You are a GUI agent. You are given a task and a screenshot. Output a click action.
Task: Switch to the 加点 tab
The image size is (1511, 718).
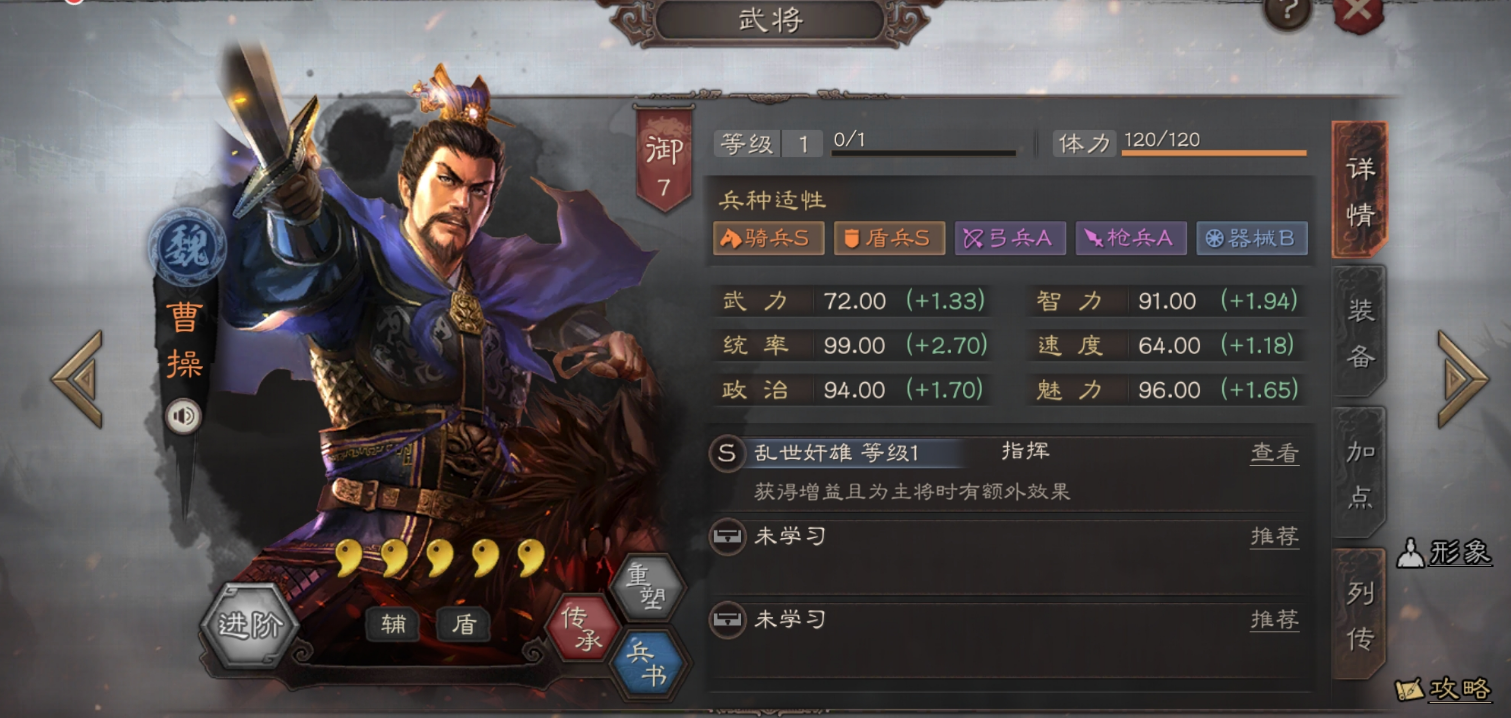(1360, 473)
